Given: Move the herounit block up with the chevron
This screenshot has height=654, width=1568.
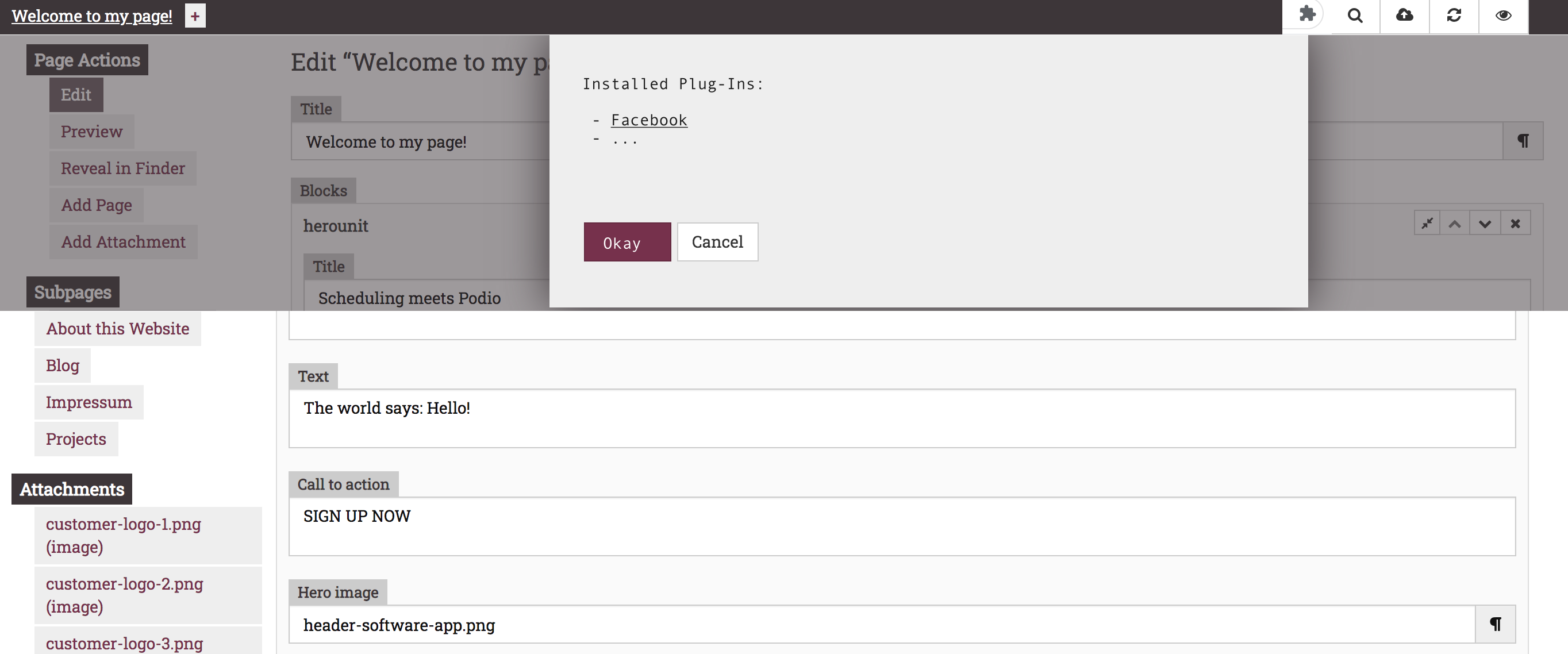Looking at the screenshot, I should click(x=1455, y=222).
